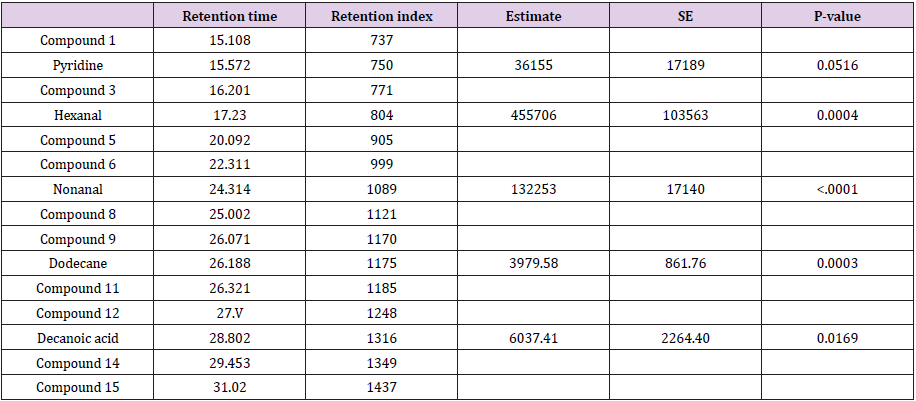The height and width of the screenshot is (401, 916).
Task: Select Dodecane estimate 3979.58 cell
Action: (x=533, y=264)
